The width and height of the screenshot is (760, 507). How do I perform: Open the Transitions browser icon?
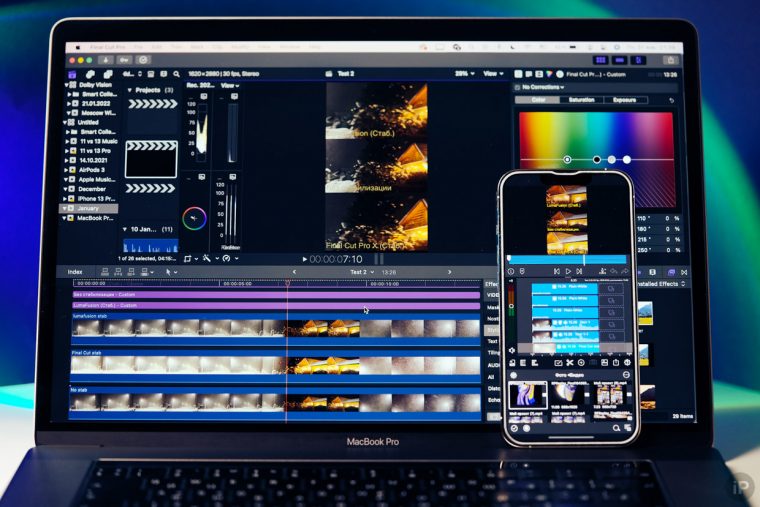pyautogui.click(x=684, y=272)
